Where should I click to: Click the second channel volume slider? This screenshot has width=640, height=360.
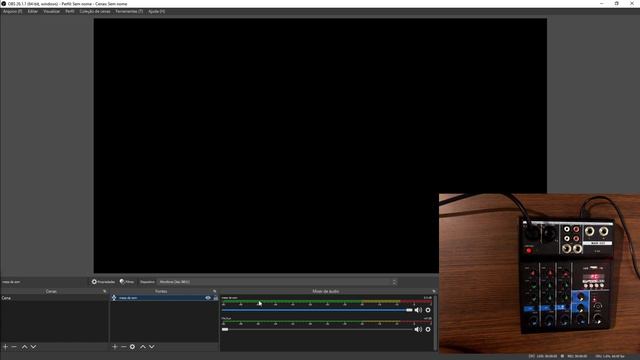[x=317, y=329]
